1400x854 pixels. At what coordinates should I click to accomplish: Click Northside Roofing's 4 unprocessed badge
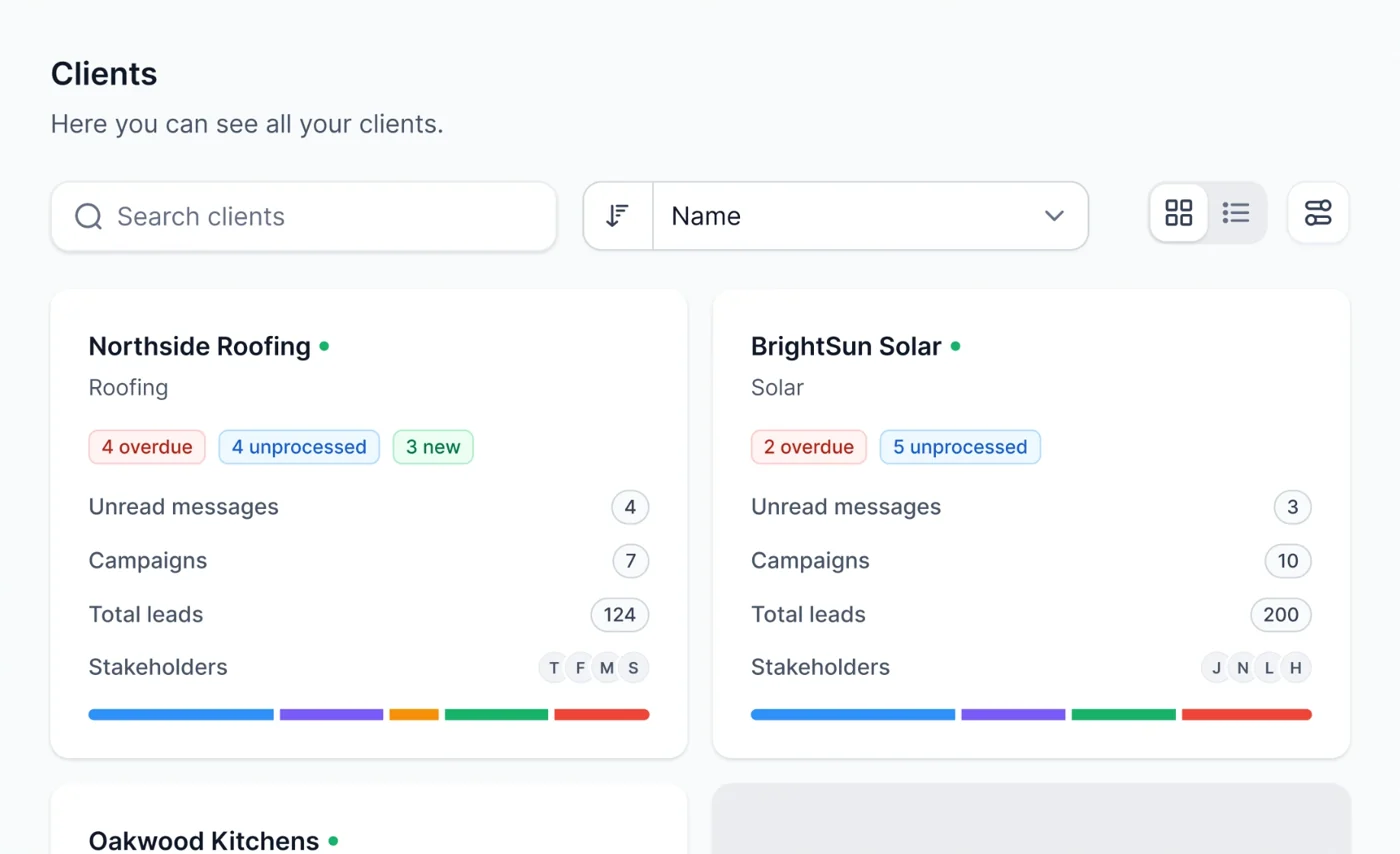pyautogui.click(x=299, y=447)
